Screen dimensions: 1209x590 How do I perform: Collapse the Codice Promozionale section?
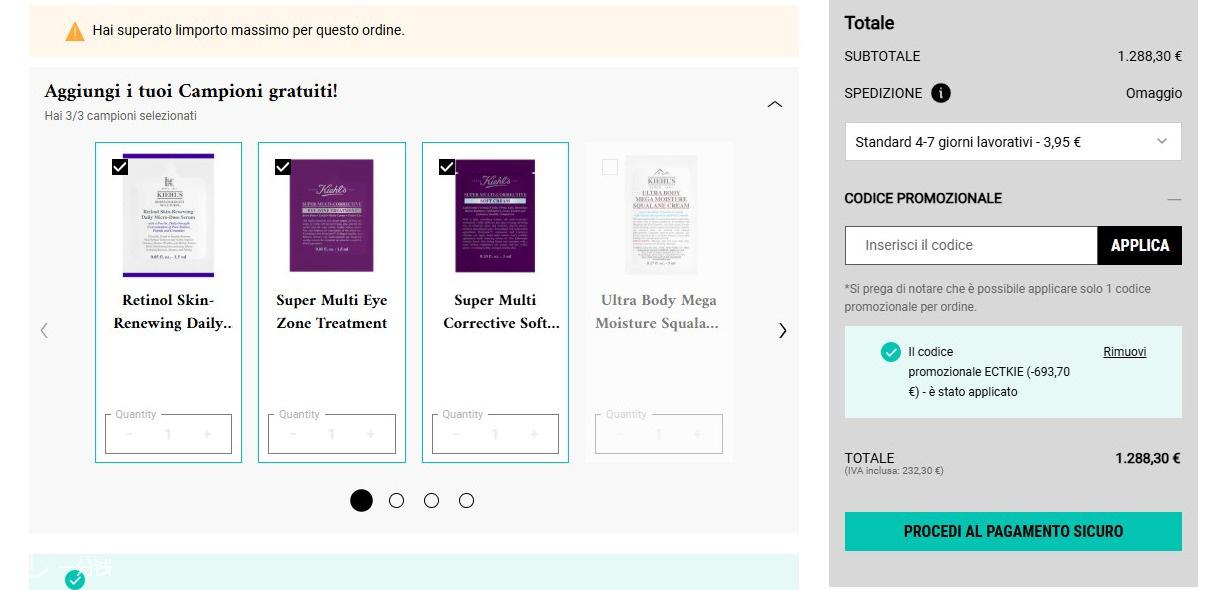coord(1174,199)
